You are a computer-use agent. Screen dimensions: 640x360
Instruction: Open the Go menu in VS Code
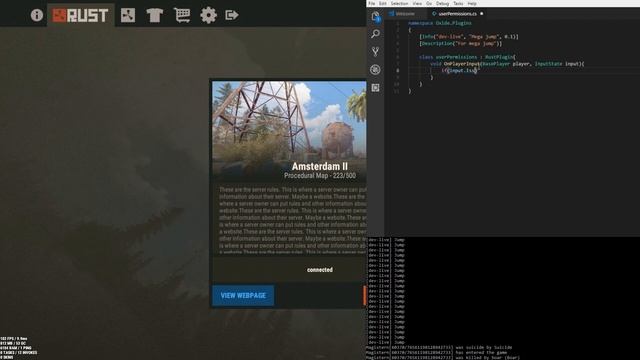pyautogui.click(x=429, y=3)
